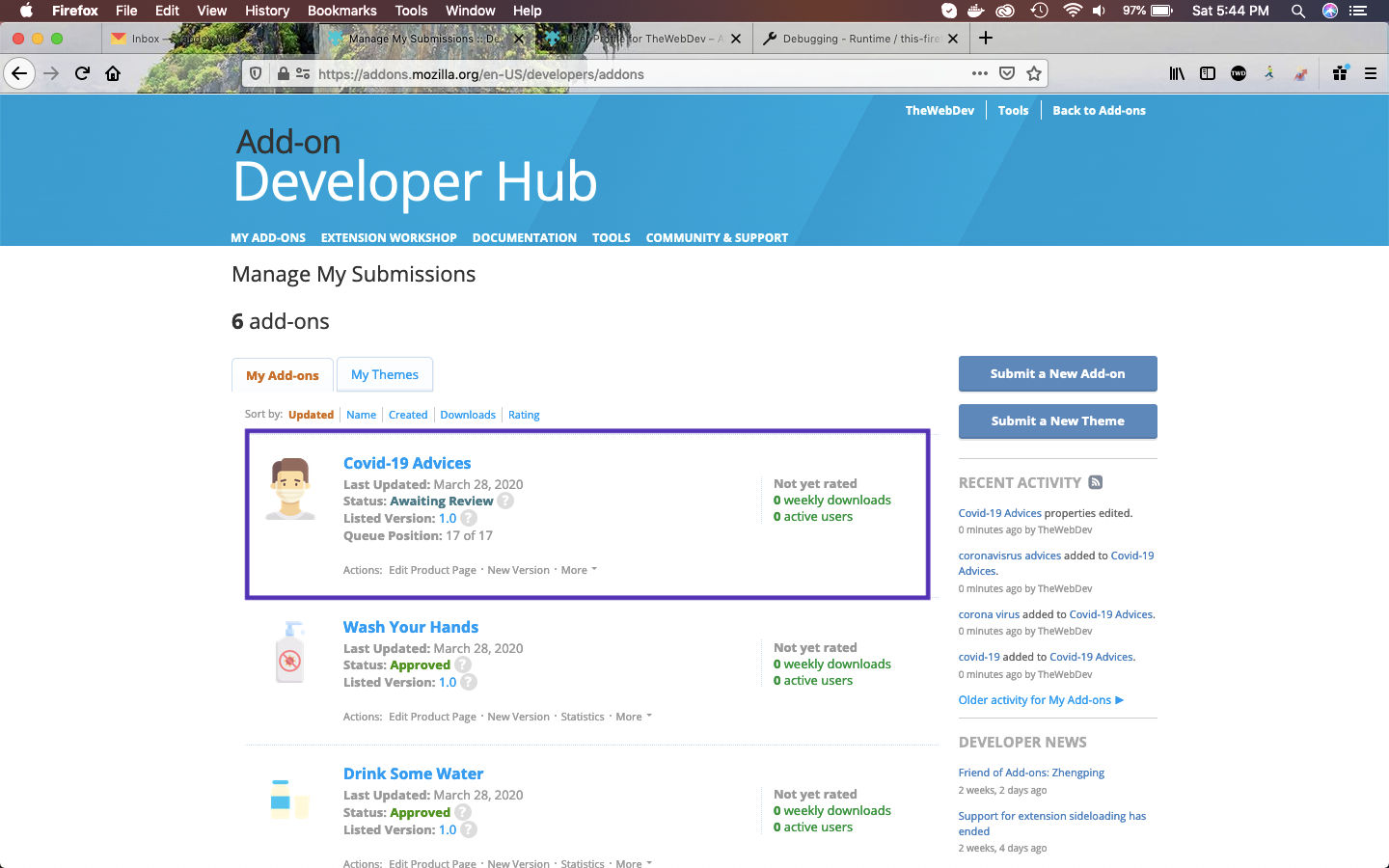
Task: Expand More actions for Wash Your Hands
Action: coord(634,717)
